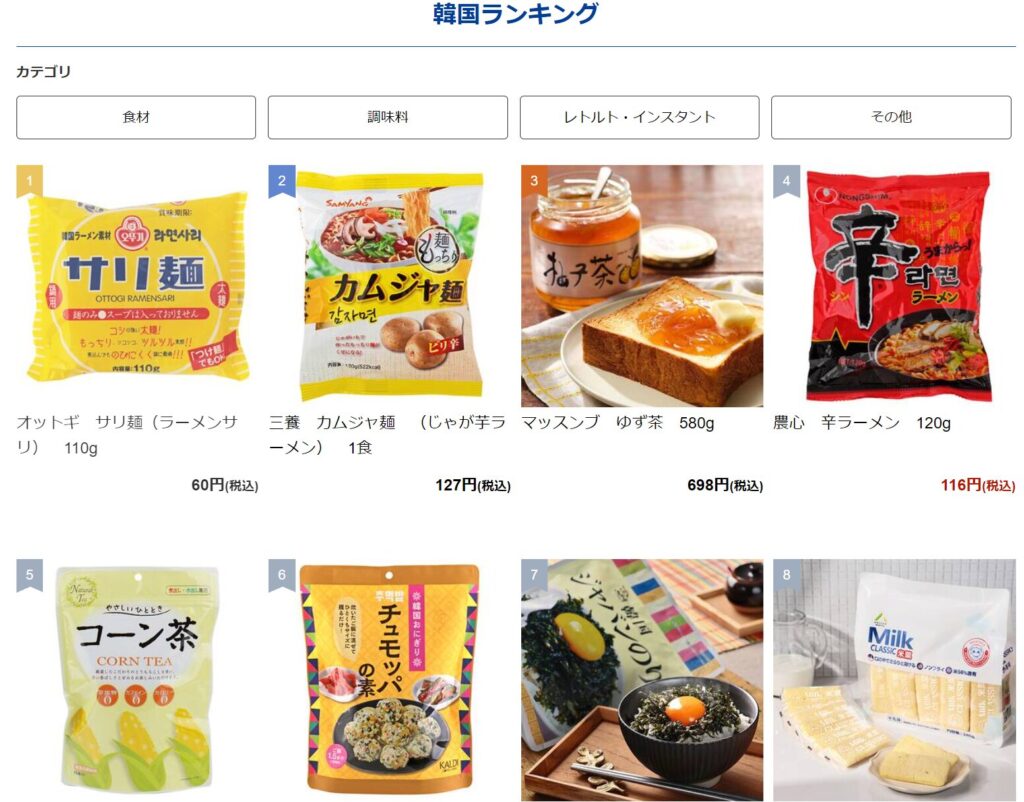The height and width of the screenshot is (802, 1024).
Task: View the コーン茶 product image
Action: (137, 680)
